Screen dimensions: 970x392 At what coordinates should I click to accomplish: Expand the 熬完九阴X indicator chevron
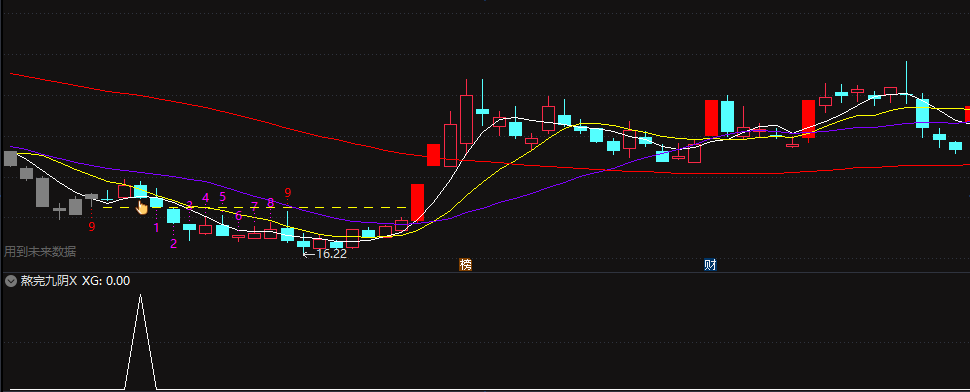[11, 281]
